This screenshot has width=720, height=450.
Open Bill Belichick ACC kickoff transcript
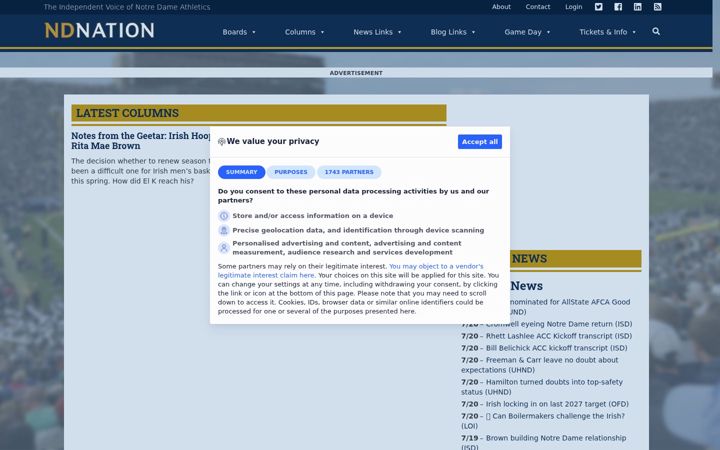(x=557, y=348)
